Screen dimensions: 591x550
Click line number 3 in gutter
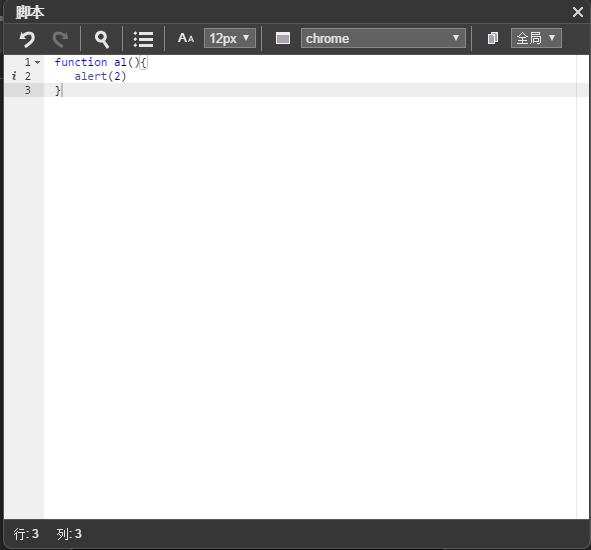[x=28, y=90]
